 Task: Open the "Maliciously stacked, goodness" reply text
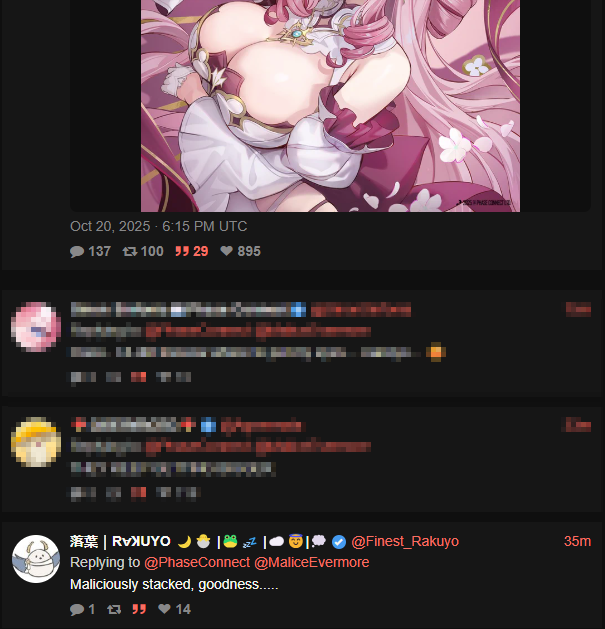point(174,584)
